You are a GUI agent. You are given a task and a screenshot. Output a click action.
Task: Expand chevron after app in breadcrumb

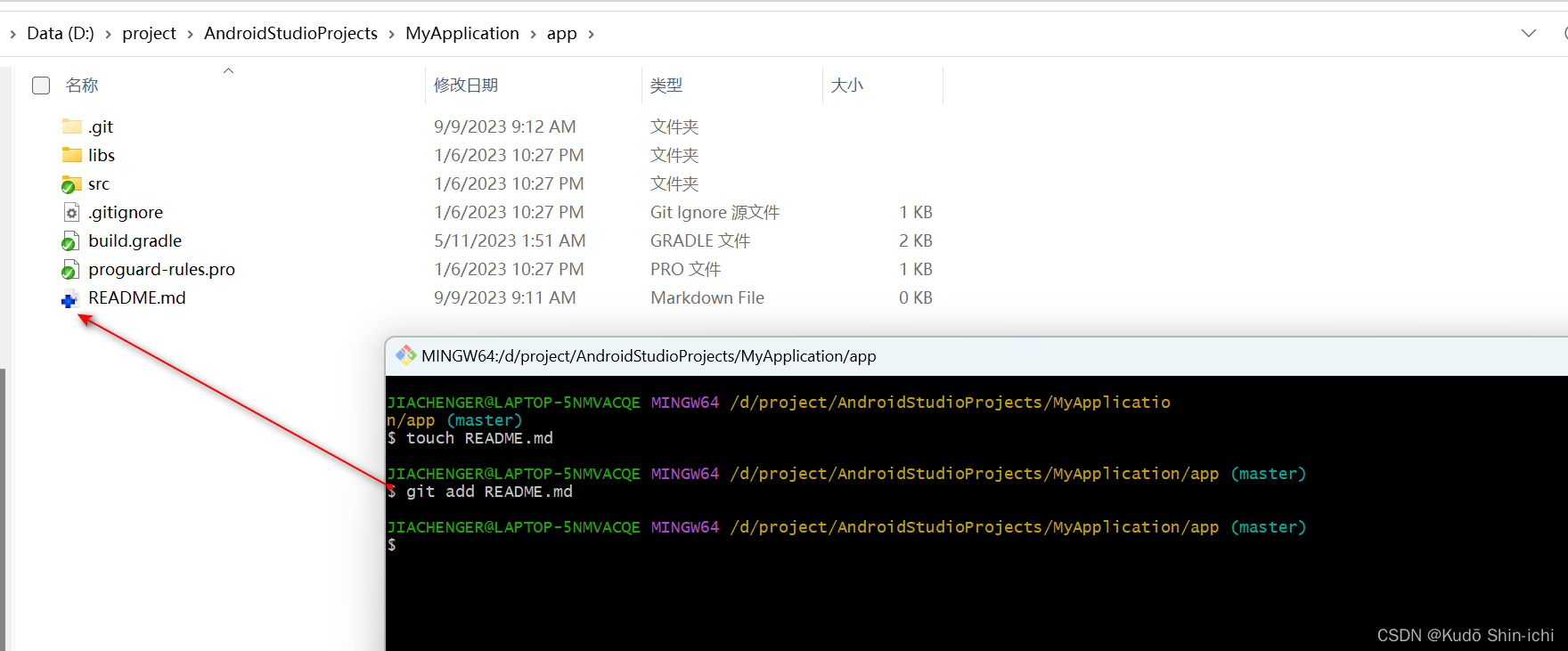[x=591, y=34]
